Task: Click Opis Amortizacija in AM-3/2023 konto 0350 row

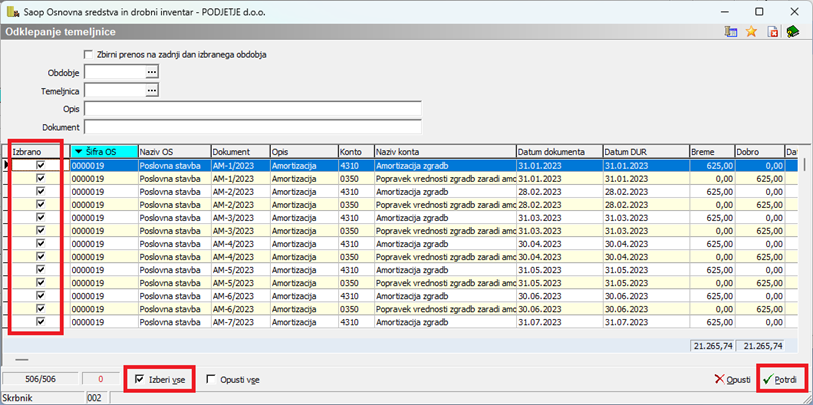Action: tap(304, 230)
